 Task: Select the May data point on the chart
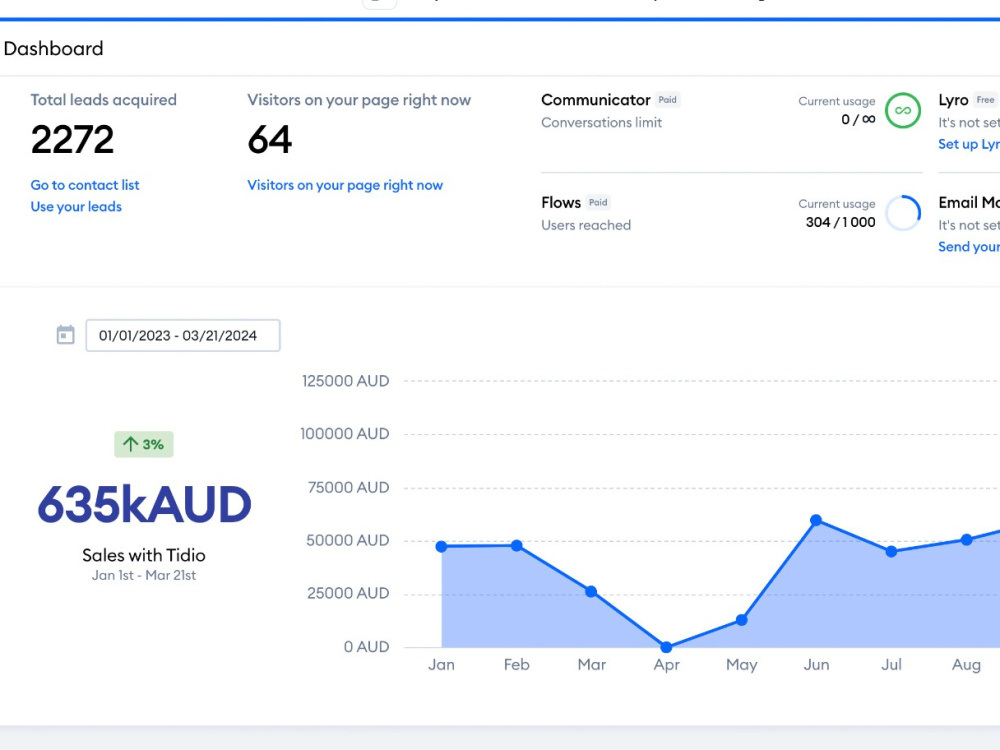click(x=742, y=620)
